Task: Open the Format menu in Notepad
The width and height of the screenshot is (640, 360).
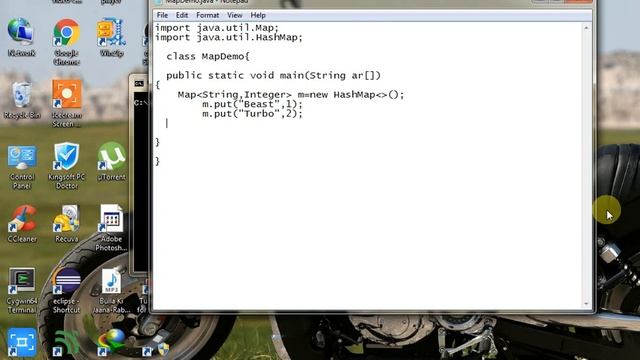Action: (x=207, y=15)
